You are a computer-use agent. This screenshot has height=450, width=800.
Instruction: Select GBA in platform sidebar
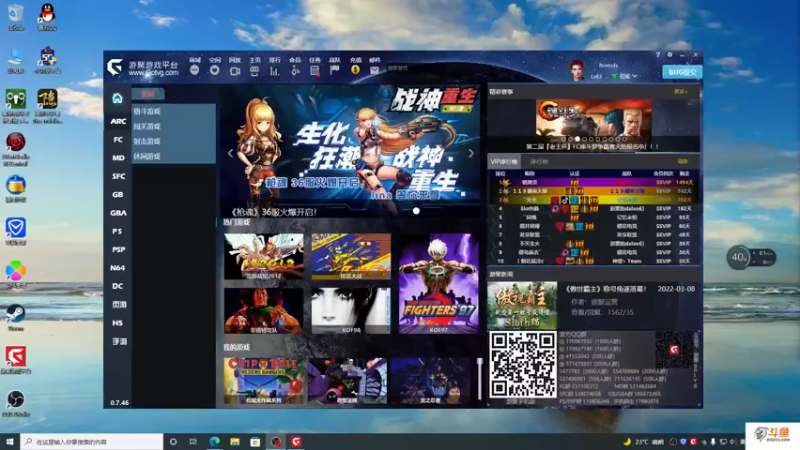coord(118,213)
